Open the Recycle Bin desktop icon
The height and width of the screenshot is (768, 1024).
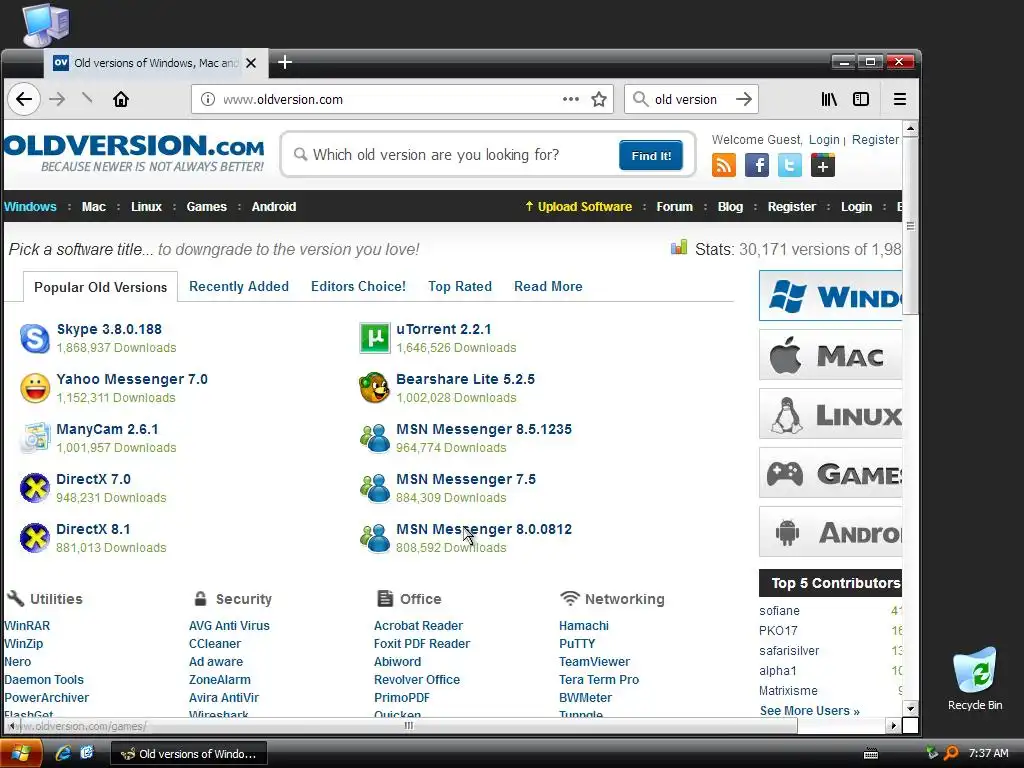(975, 678)
